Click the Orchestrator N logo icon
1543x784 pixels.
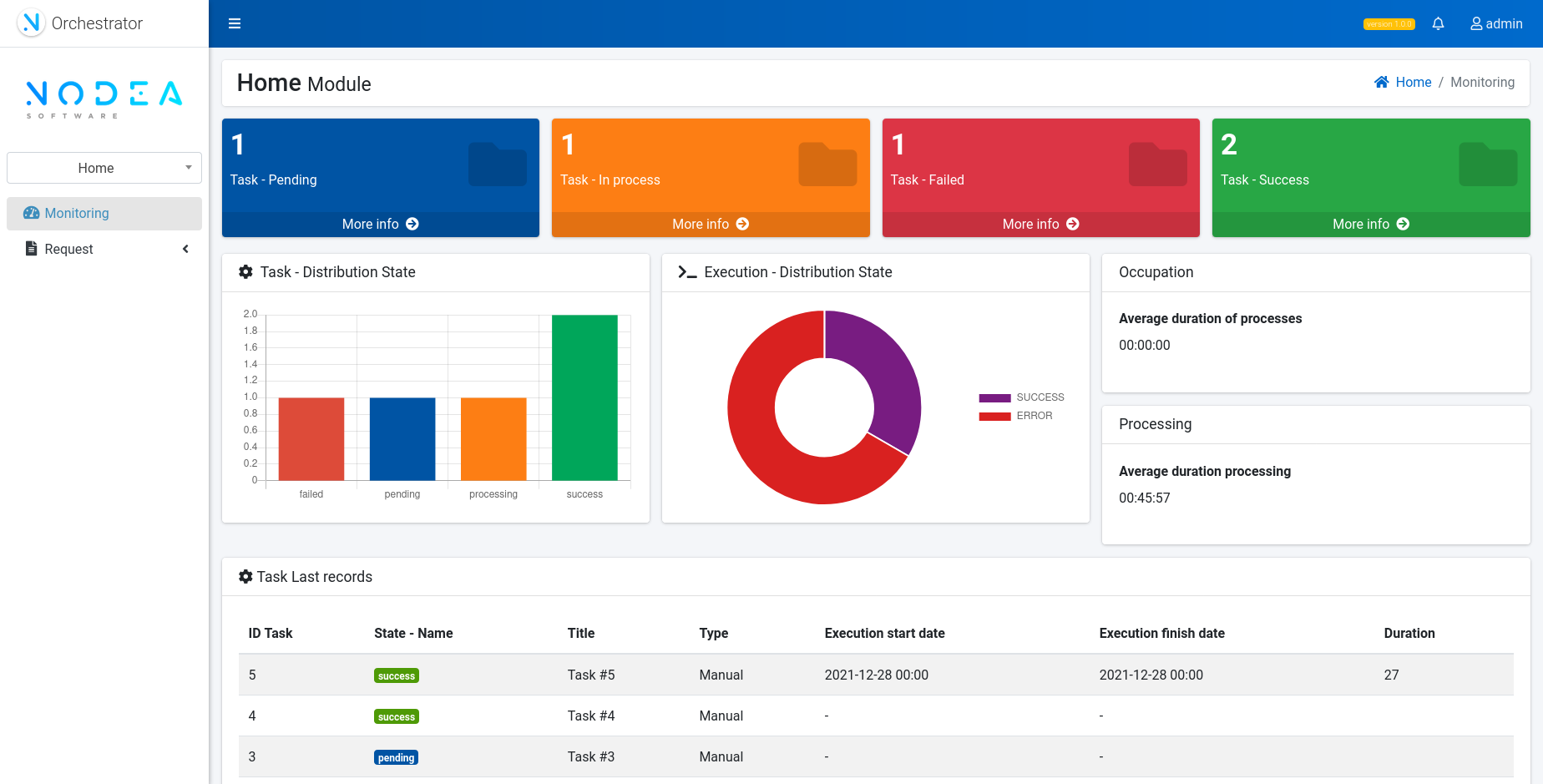pos(31,23)
